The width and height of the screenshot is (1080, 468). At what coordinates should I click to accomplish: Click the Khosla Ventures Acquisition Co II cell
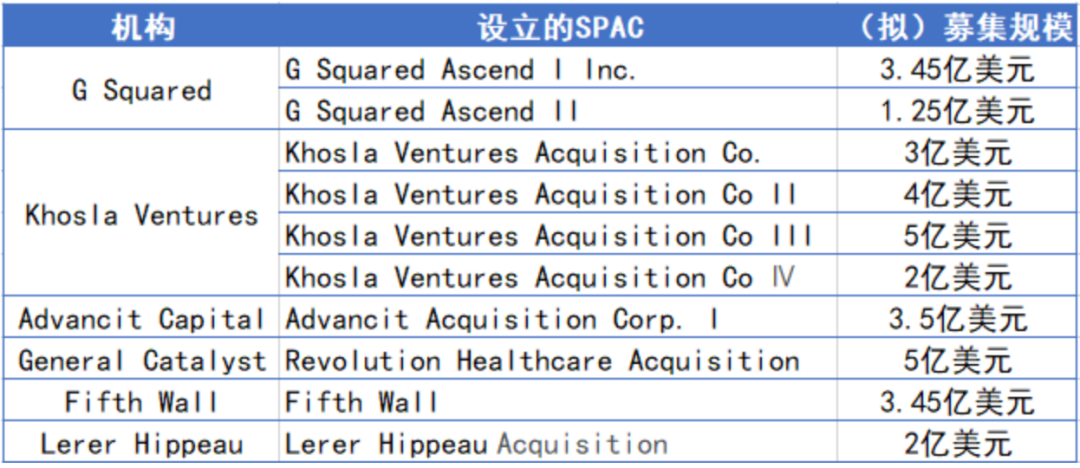(x=540, y=194)
